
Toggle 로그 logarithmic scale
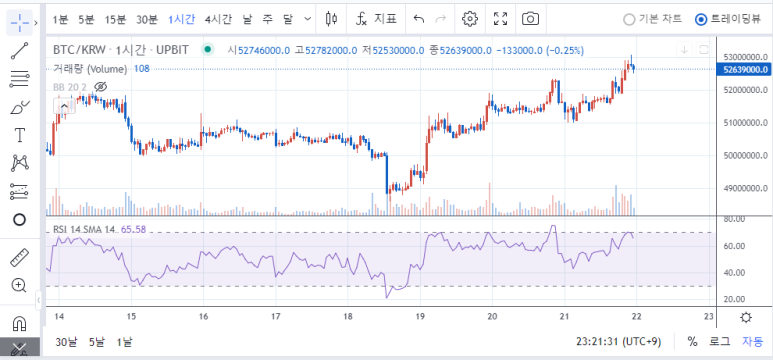point(720,342)
